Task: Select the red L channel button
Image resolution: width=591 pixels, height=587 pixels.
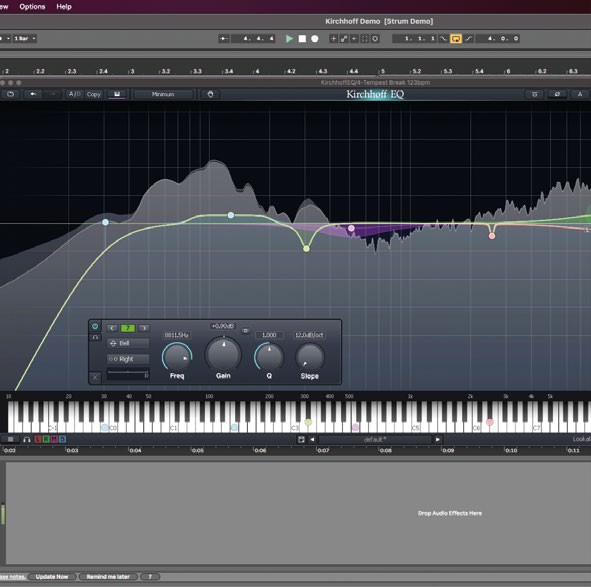Action: (x=38, y=439)
